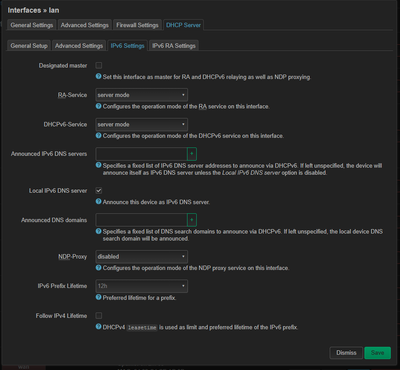Open the Firewall Settings tab
The image size is (400, 370).
pyautogui.click(x=137, y=25)
